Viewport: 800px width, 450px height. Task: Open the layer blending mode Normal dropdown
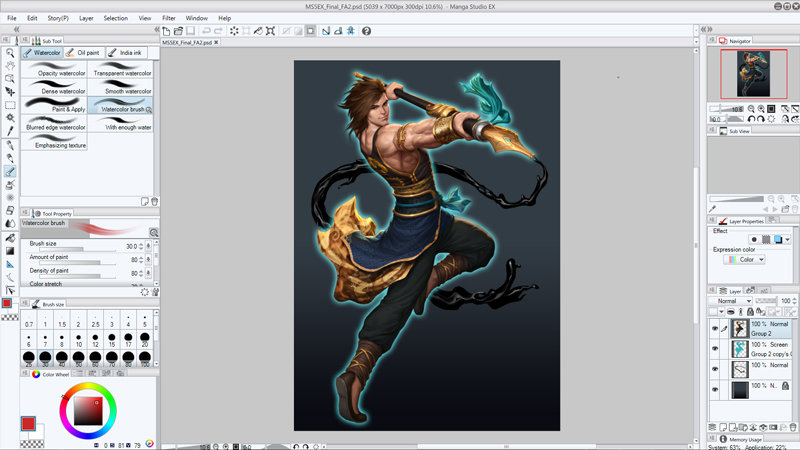click(729, 301)
